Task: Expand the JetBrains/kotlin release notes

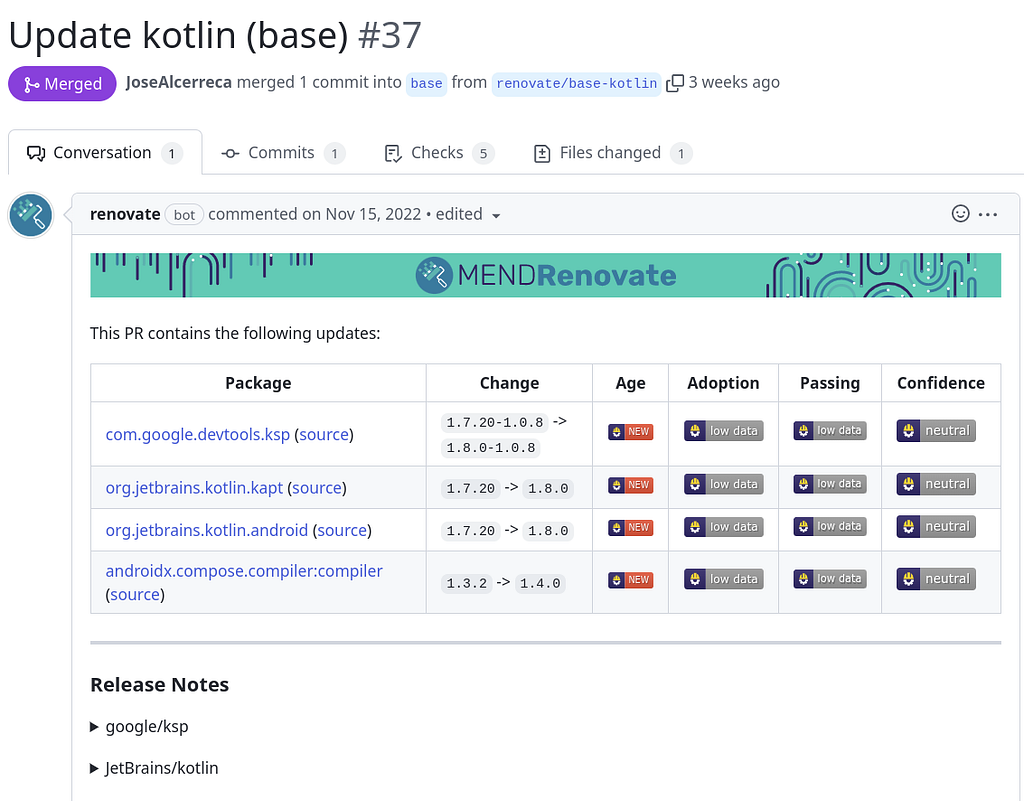Action: point(154,768)
